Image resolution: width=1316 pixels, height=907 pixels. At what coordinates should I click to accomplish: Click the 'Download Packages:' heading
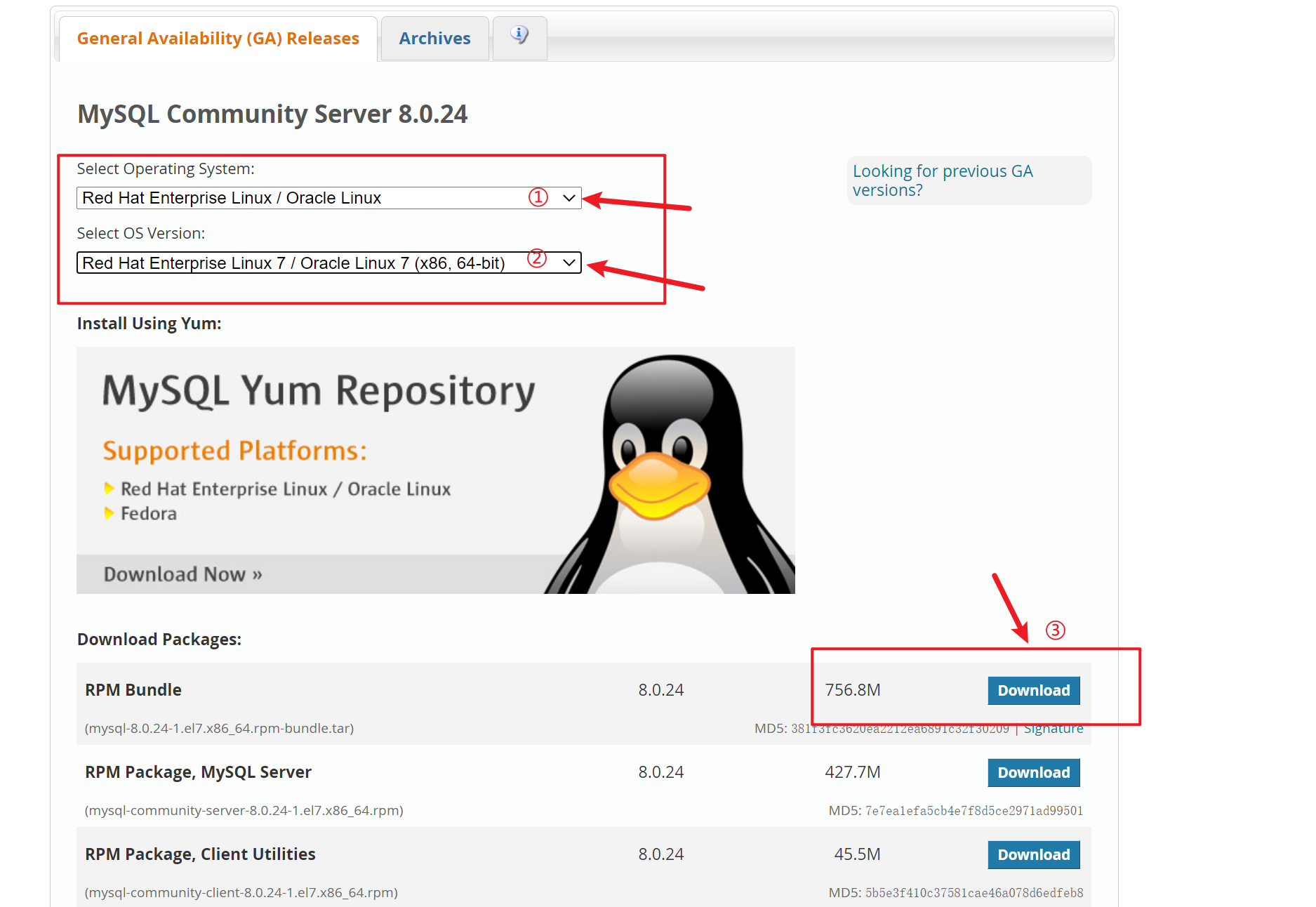159,640
